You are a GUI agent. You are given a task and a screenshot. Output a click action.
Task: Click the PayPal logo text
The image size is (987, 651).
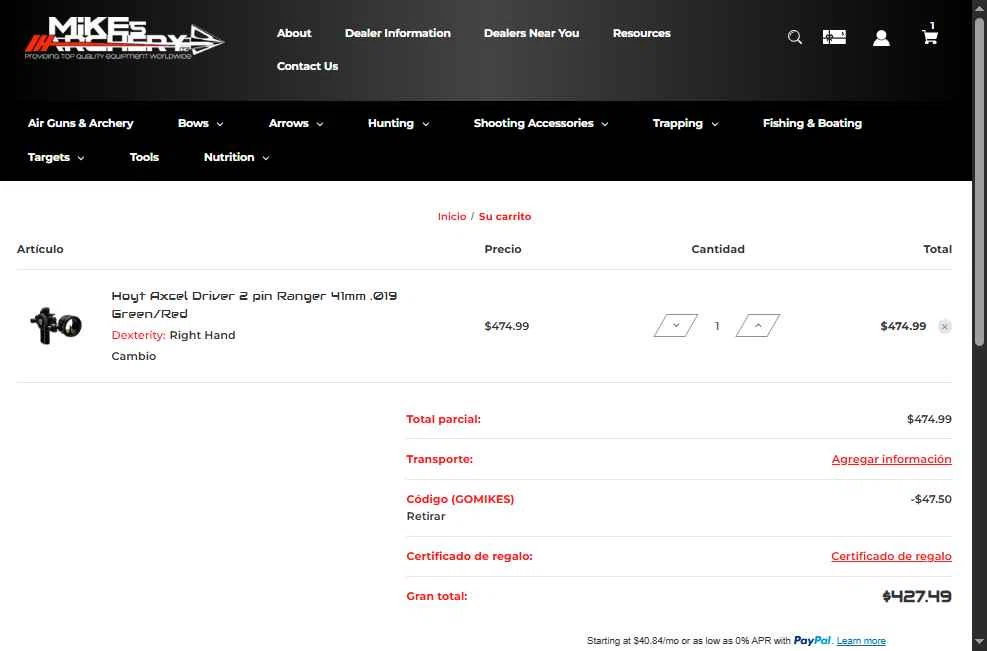click(812, 640)
